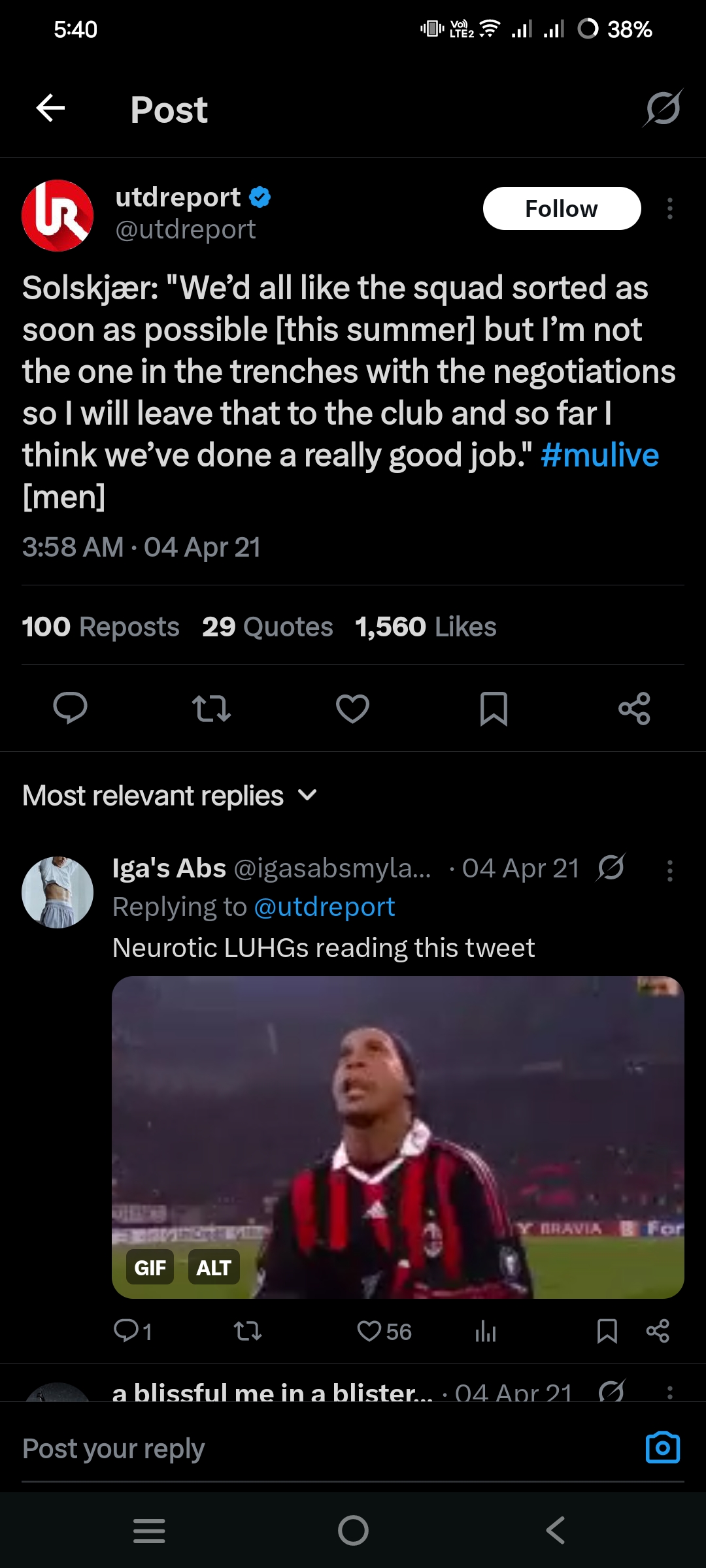This screenshot has width=706, height=1568.
Task: Tap the camera icon in the reply bar
Action: 662,1448
